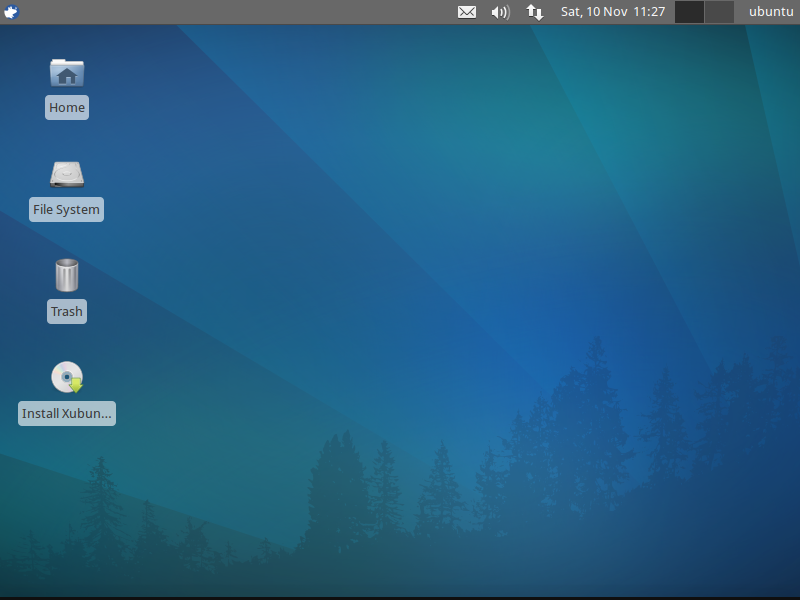Click the Trash text label
The image size is (800, 600).
(67, 311)
